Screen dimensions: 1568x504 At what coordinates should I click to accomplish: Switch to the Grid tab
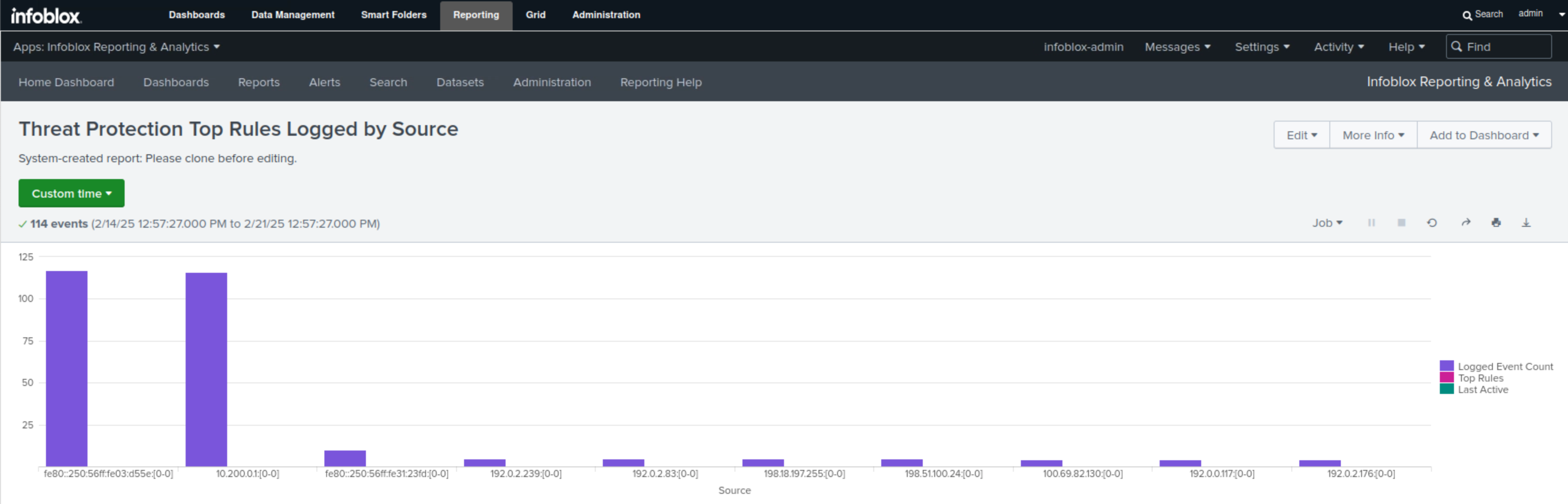pos(535,15)
